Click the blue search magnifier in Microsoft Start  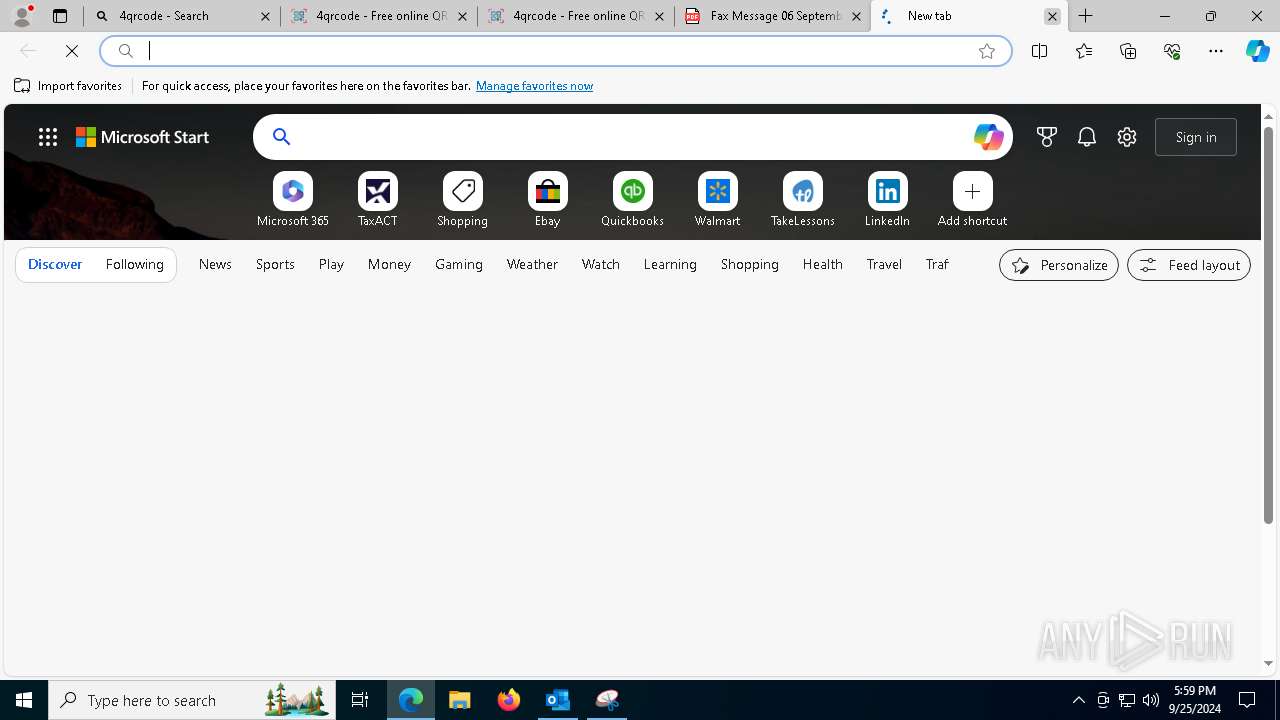coord(281,137)
